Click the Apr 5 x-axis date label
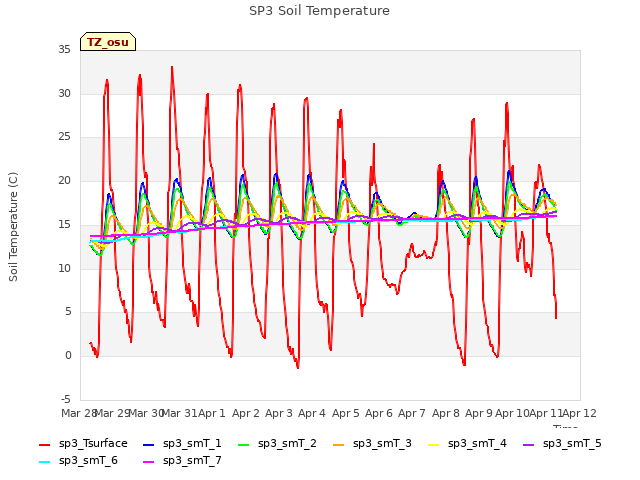 [x=346, y=413]
